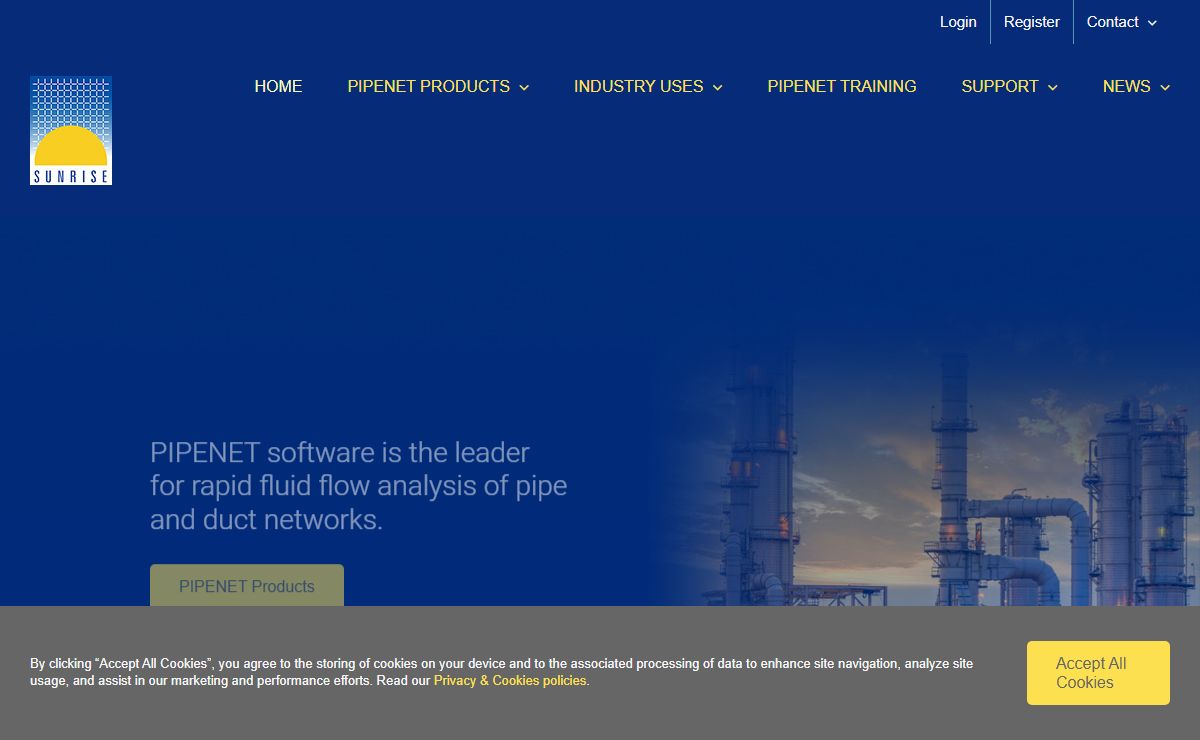Accept all cookies with the yellow button
This screenshot has width=1200, height=740.
click(x=1098, y=673)
